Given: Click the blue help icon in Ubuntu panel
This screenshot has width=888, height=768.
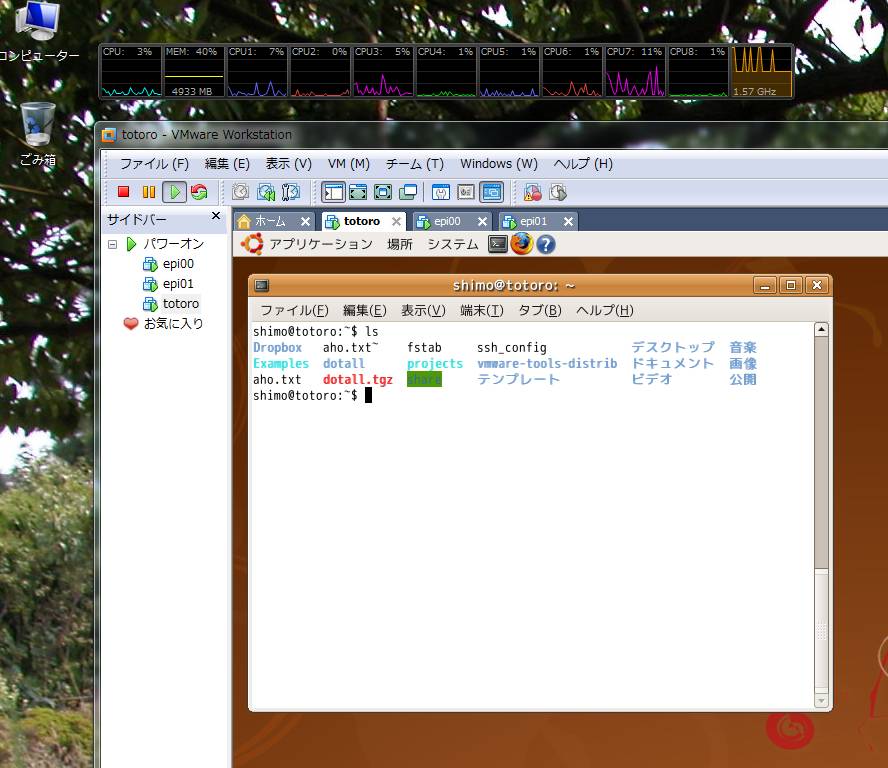Looking at the screenshot, I should pos(545,244).
